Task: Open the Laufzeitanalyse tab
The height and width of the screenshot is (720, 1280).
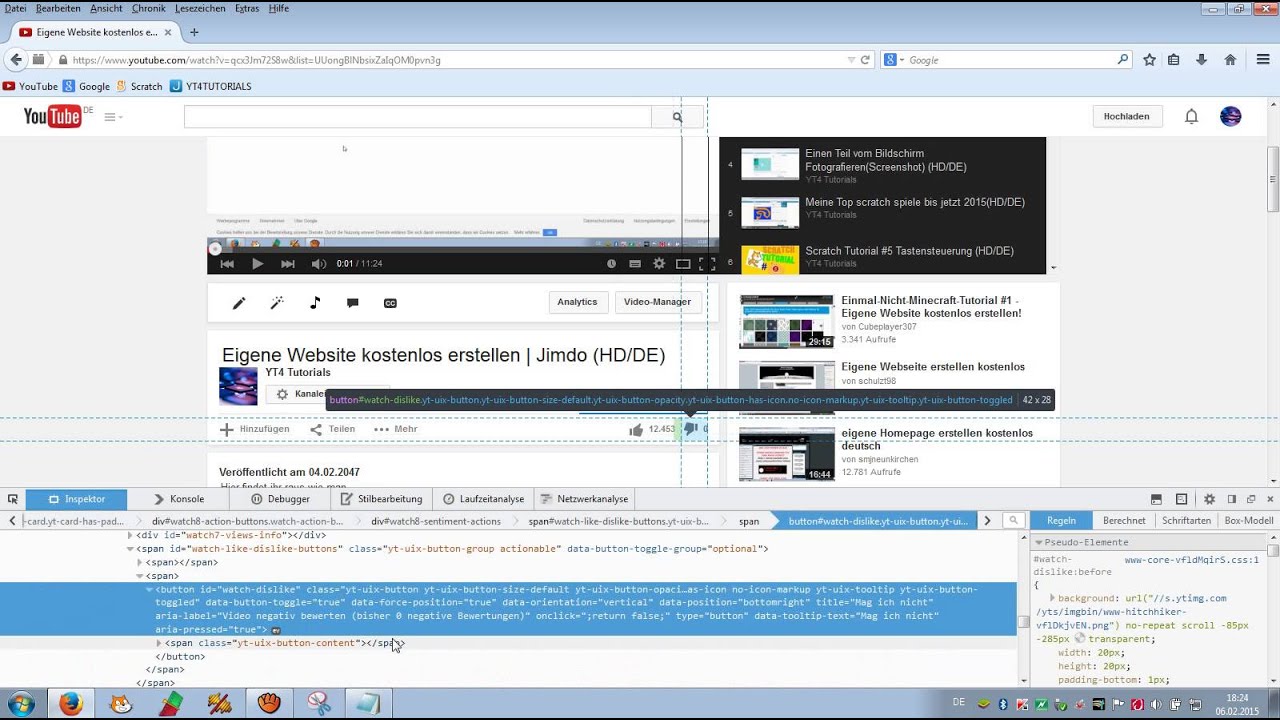Action: coord(484,499)
